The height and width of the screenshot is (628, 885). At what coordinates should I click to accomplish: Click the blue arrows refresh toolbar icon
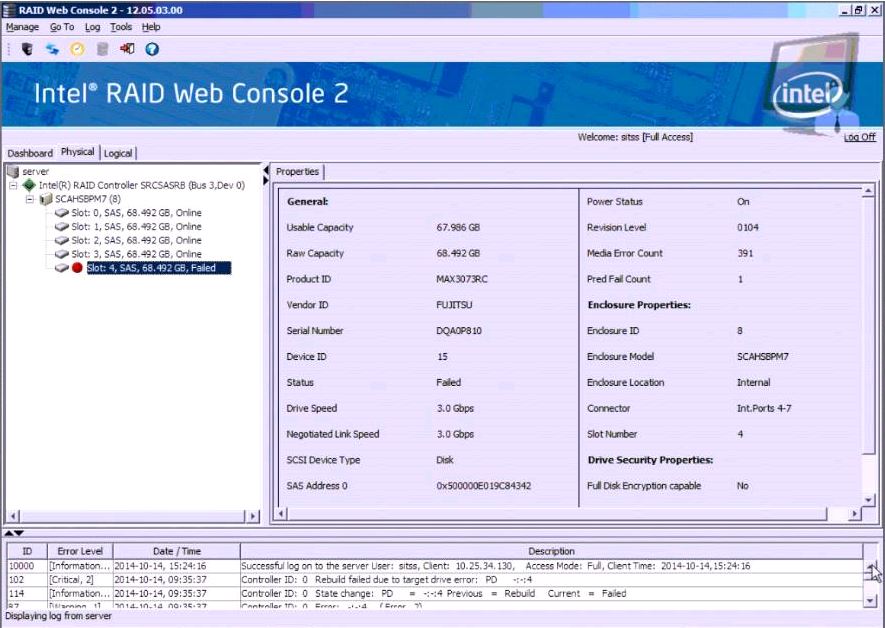coord(52,49)
